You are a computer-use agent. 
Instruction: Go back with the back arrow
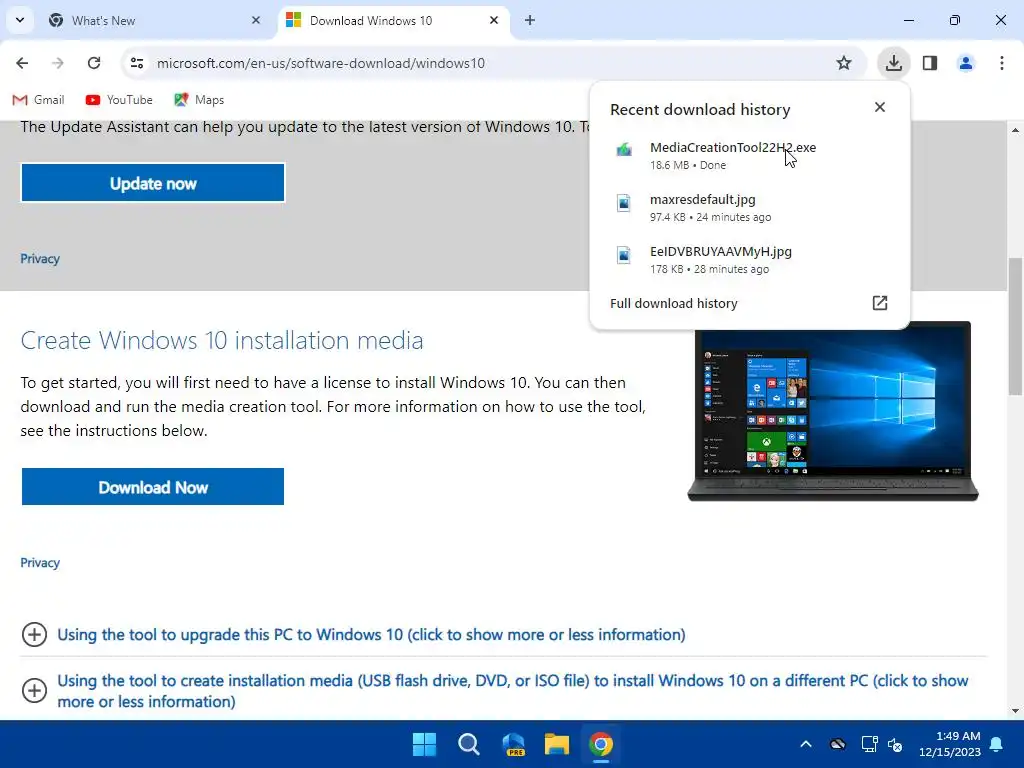tap(22, 63)
